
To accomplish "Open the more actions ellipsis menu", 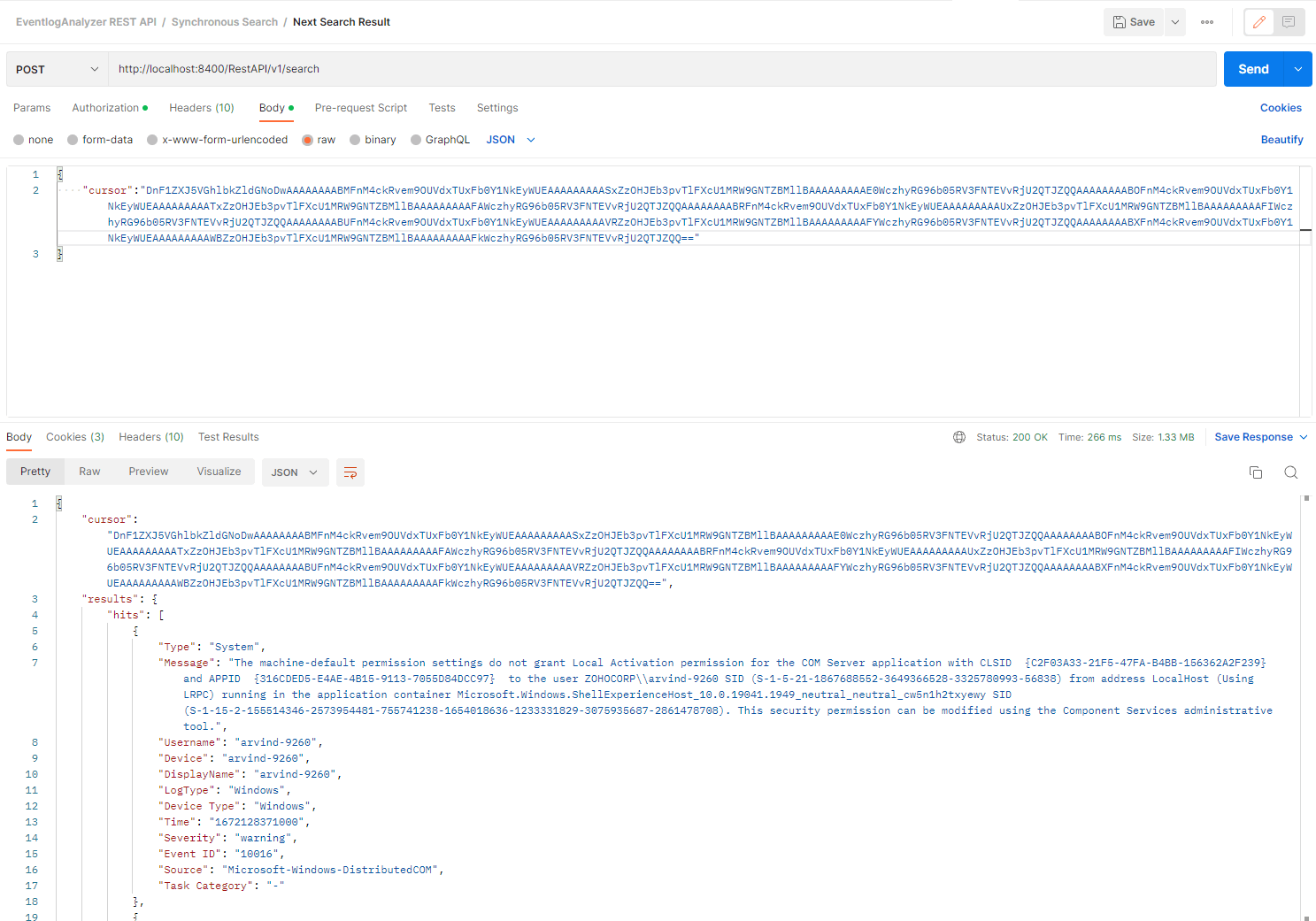I will [x=1206, y=21].
